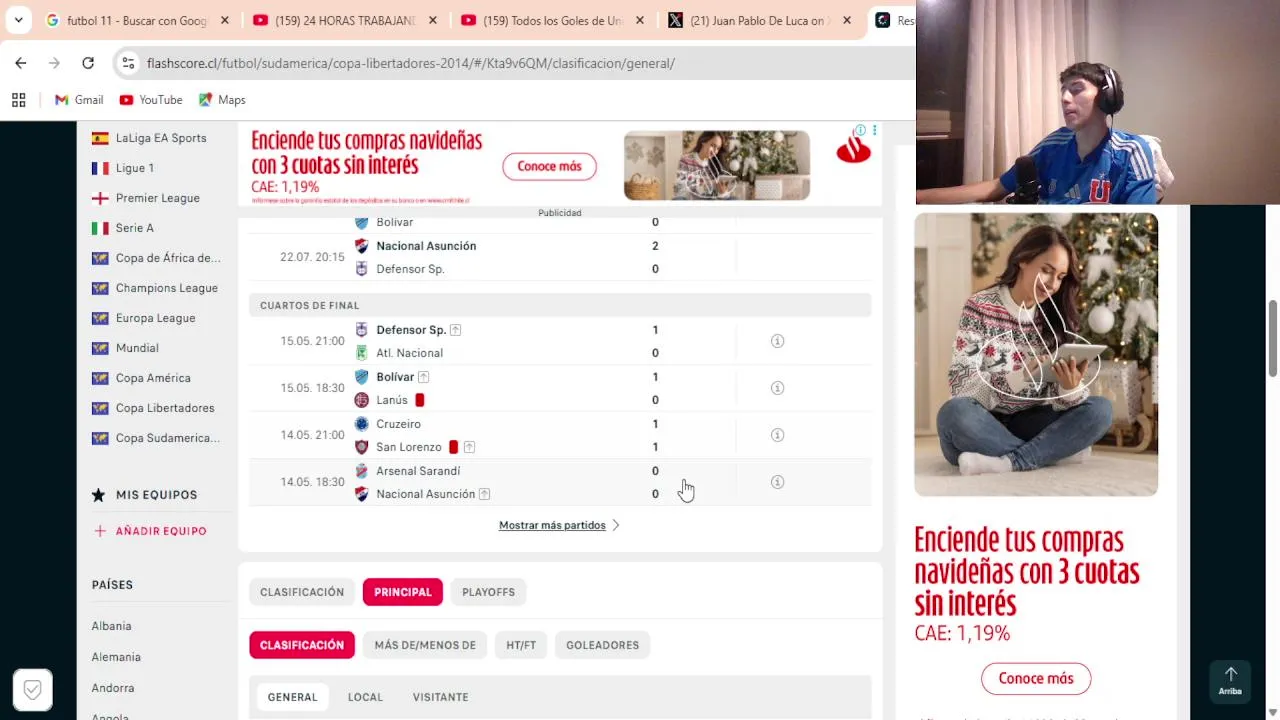
Task: Select Serie A in sidebar
Action: [x=135, y=228]
